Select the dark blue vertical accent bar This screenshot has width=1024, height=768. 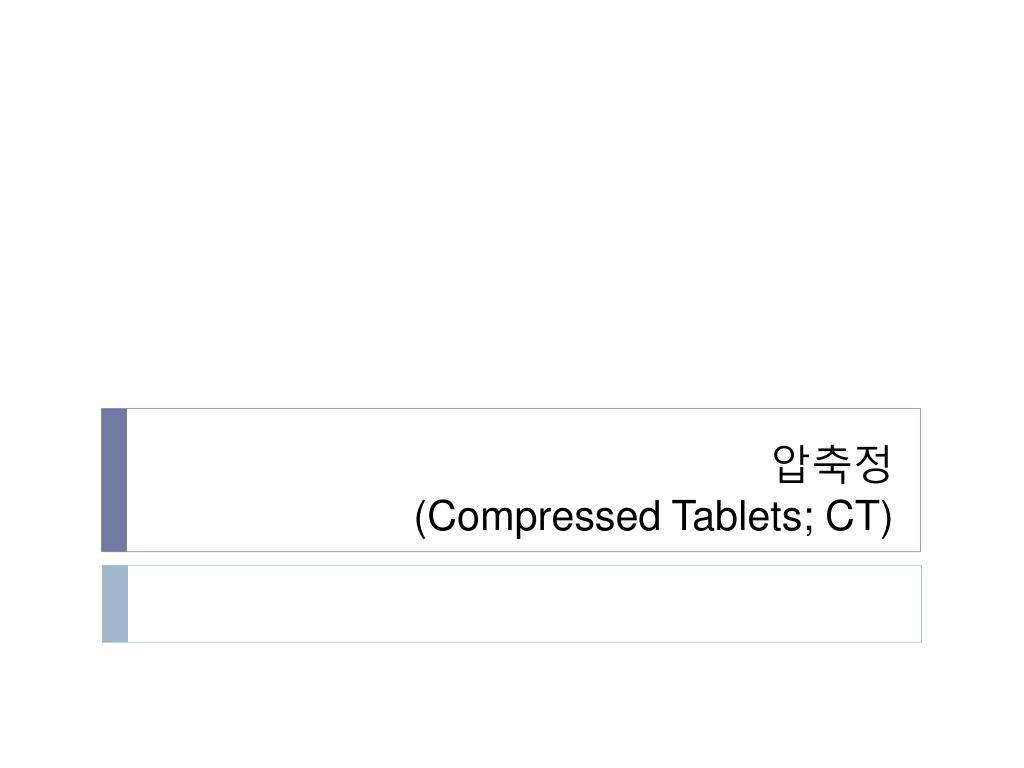point(114,480)
